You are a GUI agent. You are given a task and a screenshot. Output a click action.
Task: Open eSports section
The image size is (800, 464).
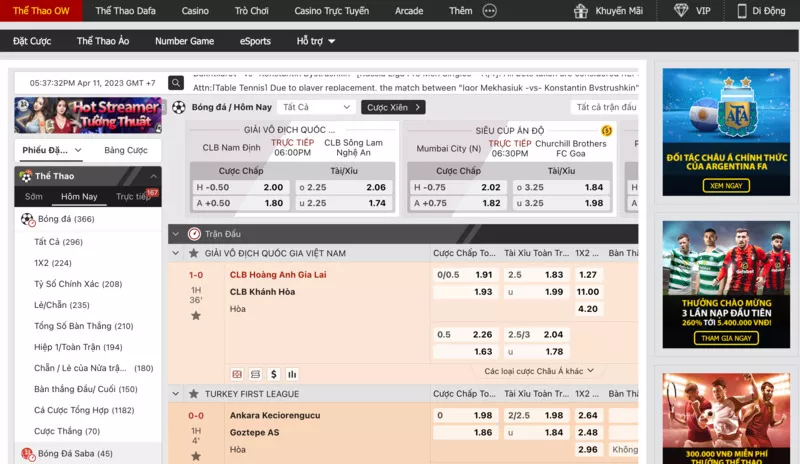255,41
